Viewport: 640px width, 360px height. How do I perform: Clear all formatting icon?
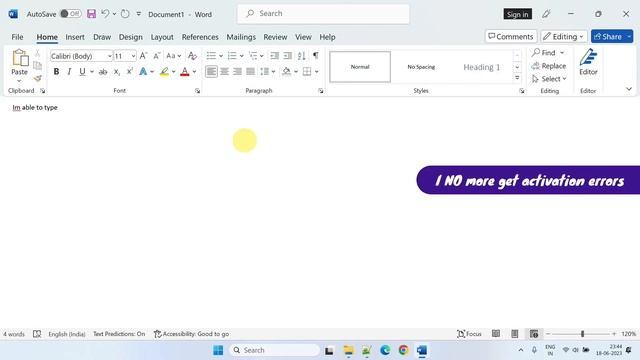tap(192, 56)
